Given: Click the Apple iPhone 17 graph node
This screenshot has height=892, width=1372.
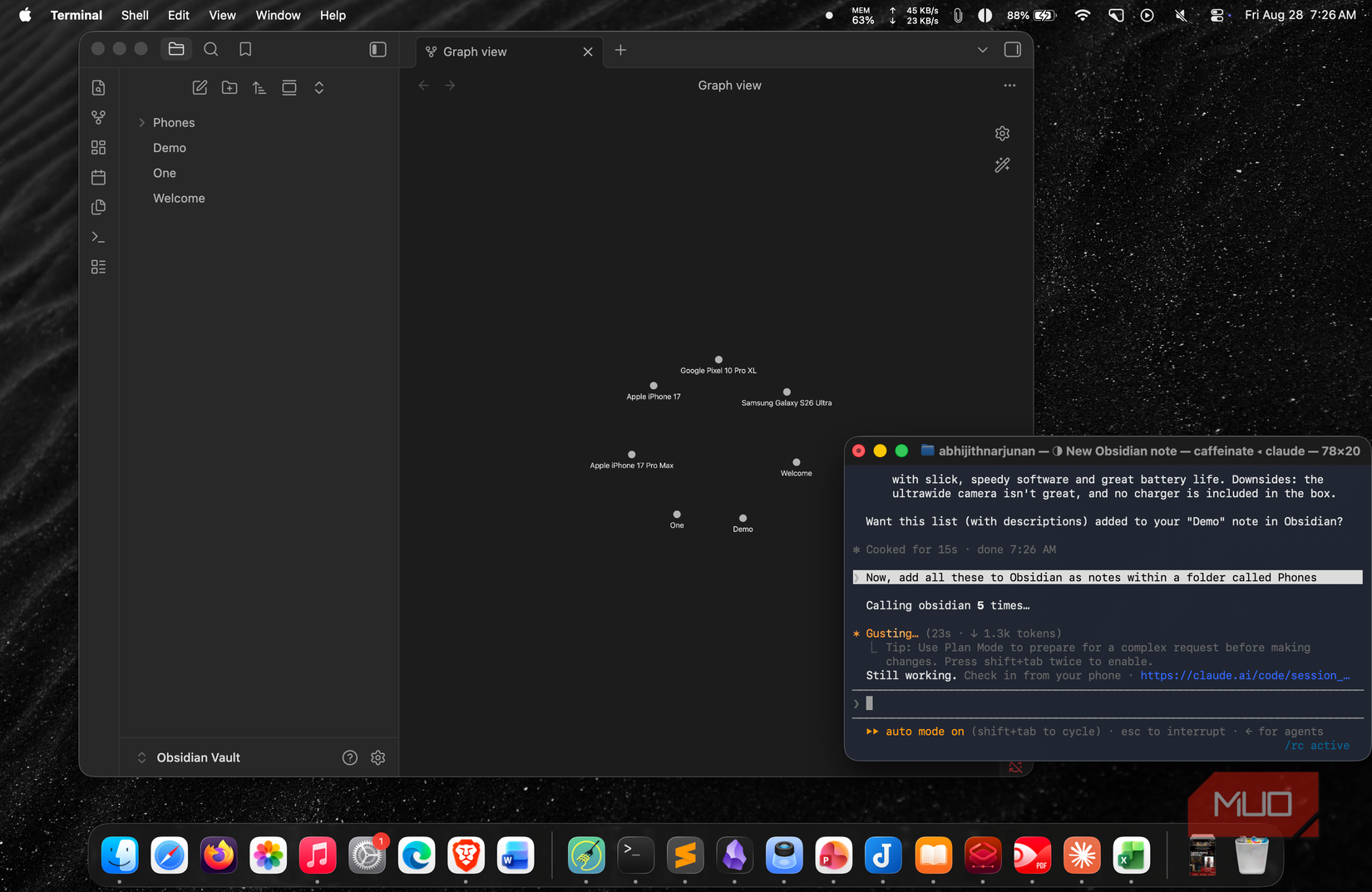Looking at the screenshot, I should click(x=654, y=386).
